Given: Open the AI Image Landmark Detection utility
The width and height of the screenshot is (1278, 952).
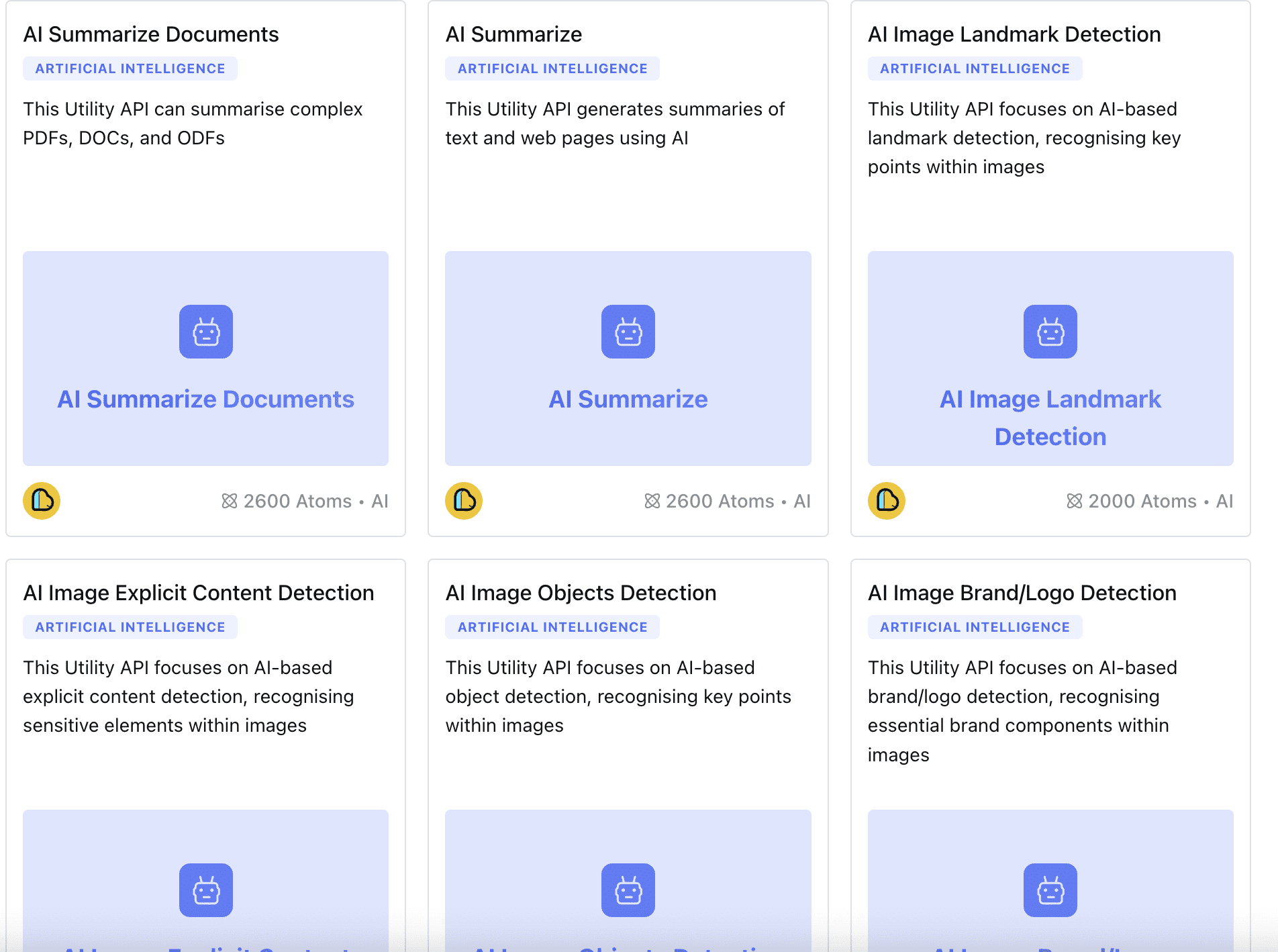Looking at the screenshot, I should tap(1050, 417).
